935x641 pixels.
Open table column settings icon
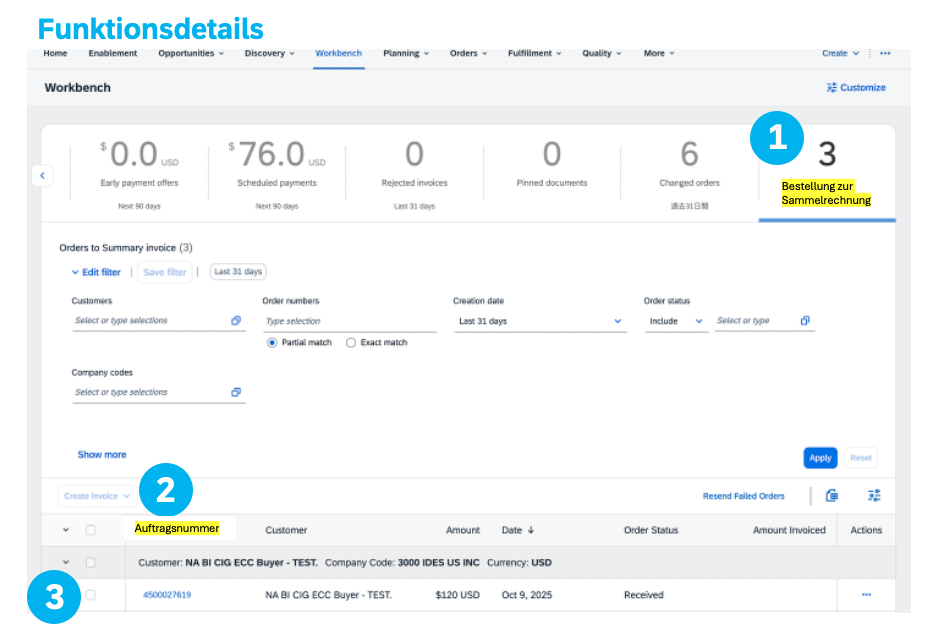(874, 496)
